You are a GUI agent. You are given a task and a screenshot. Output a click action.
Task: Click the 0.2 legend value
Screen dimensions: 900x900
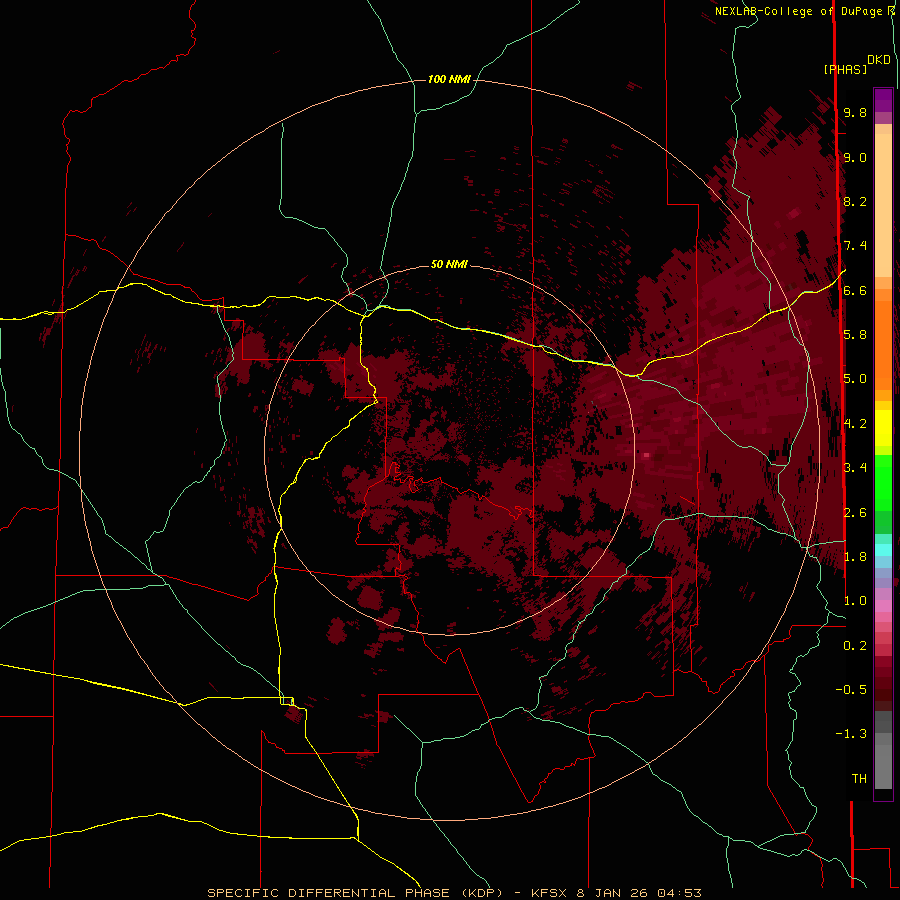855,645
